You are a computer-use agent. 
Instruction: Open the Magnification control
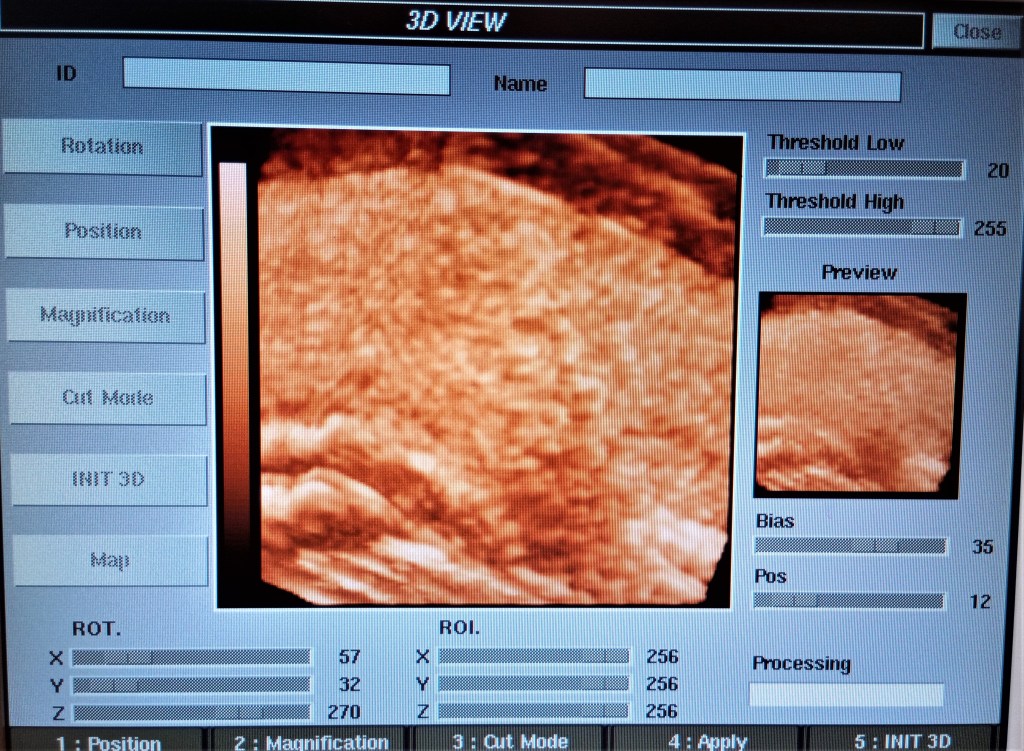point(105,316)
